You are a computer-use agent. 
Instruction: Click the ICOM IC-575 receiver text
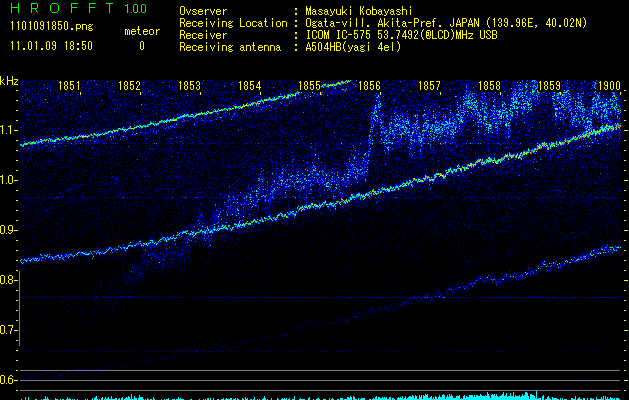coord(401,35)
